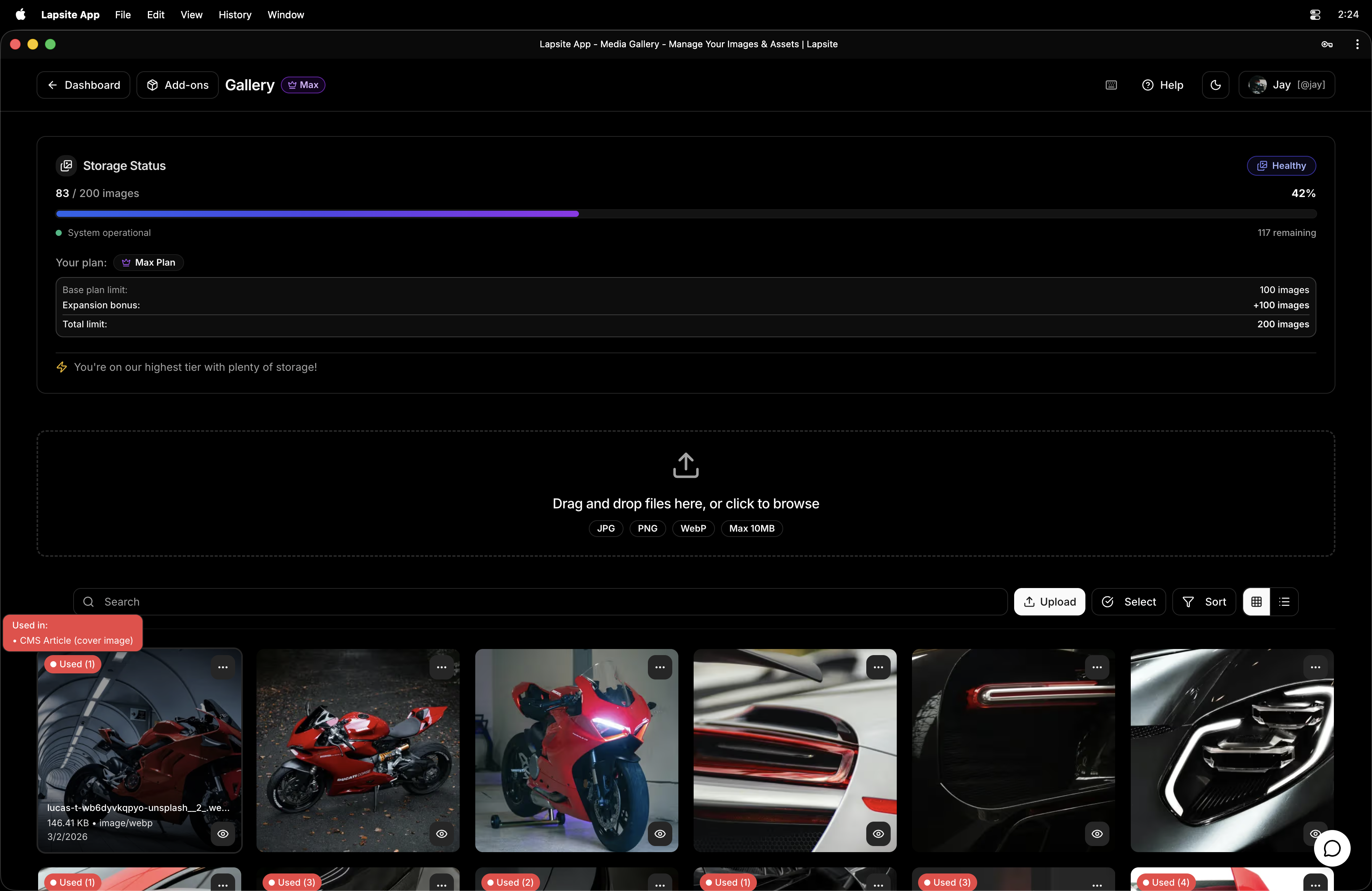Go back to Dashboard
1372x891 pixels.
[x=83, y=85]
